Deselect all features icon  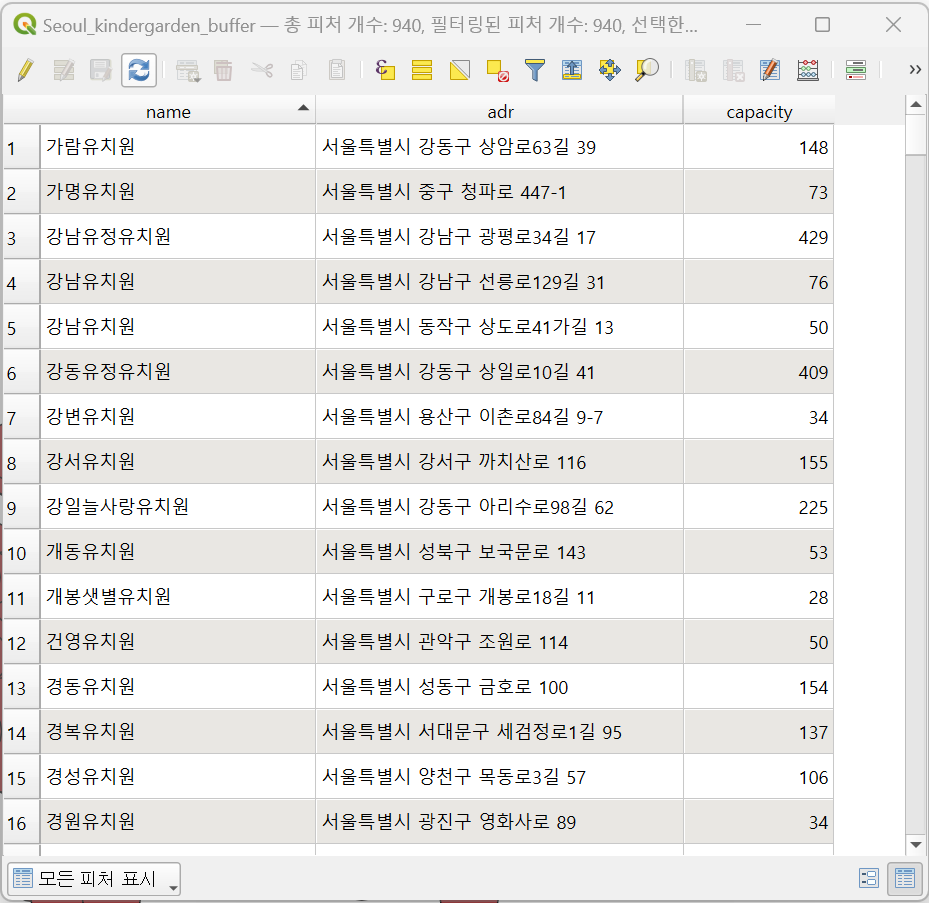click(497, 71)
